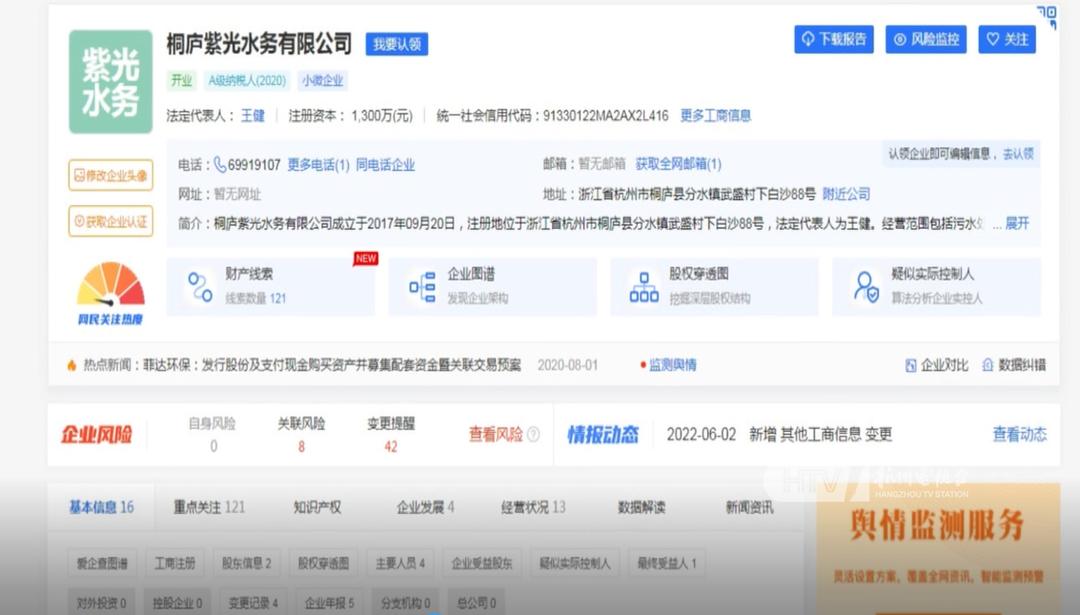Click the 获取企业认证 button

point(111,221)
